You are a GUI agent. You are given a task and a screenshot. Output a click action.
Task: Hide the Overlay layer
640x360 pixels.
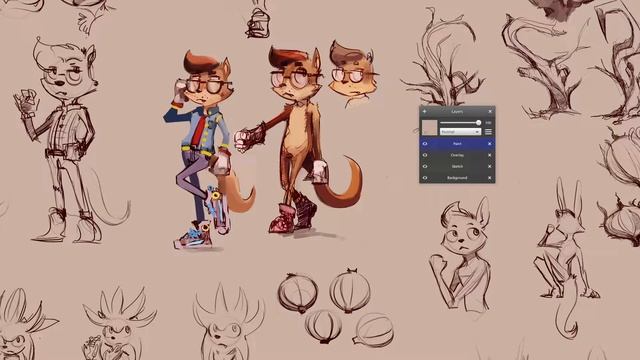tap(425, 155)
